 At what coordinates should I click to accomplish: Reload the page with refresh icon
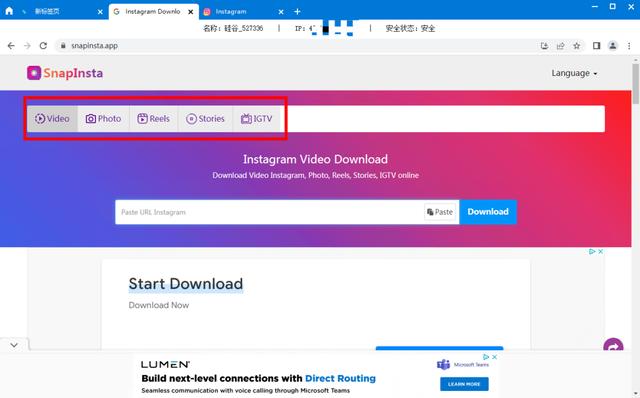tap(43, 46)
